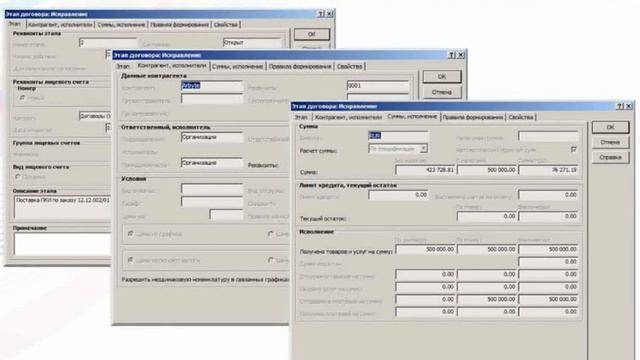
Task: Click the highlighted Валюта field in the front window
Action: coord(398,136)
